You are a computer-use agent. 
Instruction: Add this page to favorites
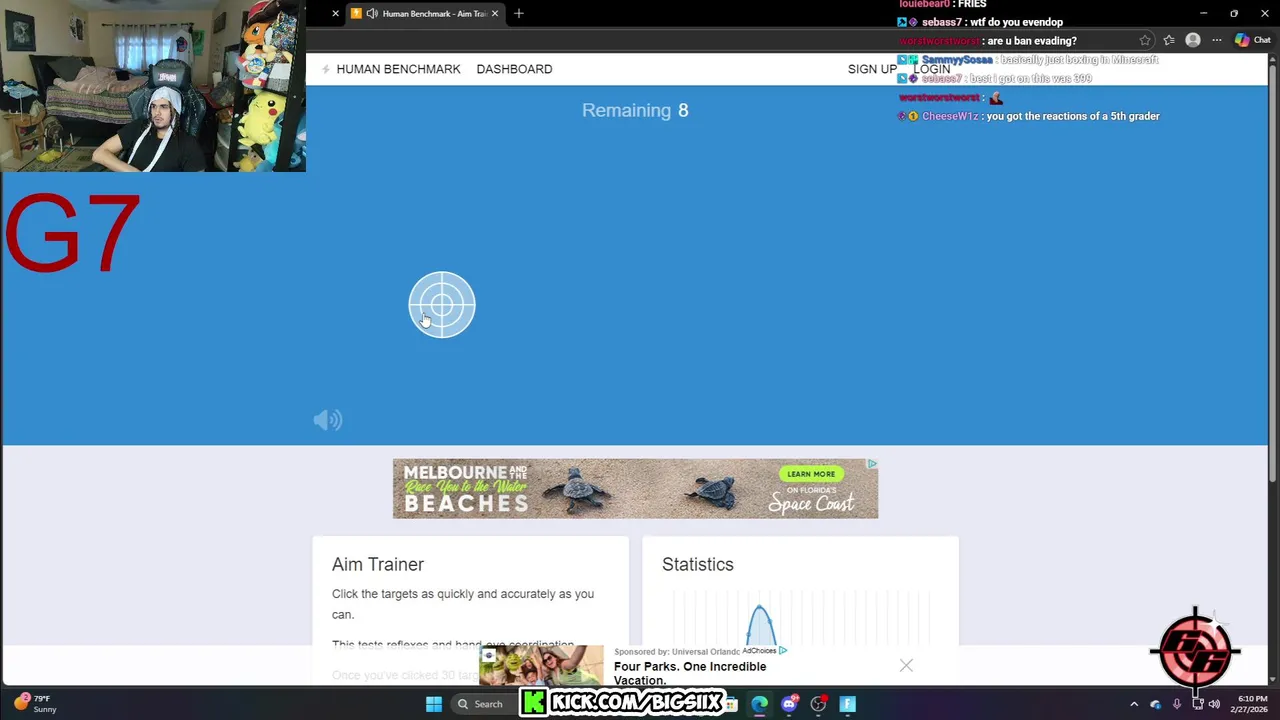[1145, 41]
